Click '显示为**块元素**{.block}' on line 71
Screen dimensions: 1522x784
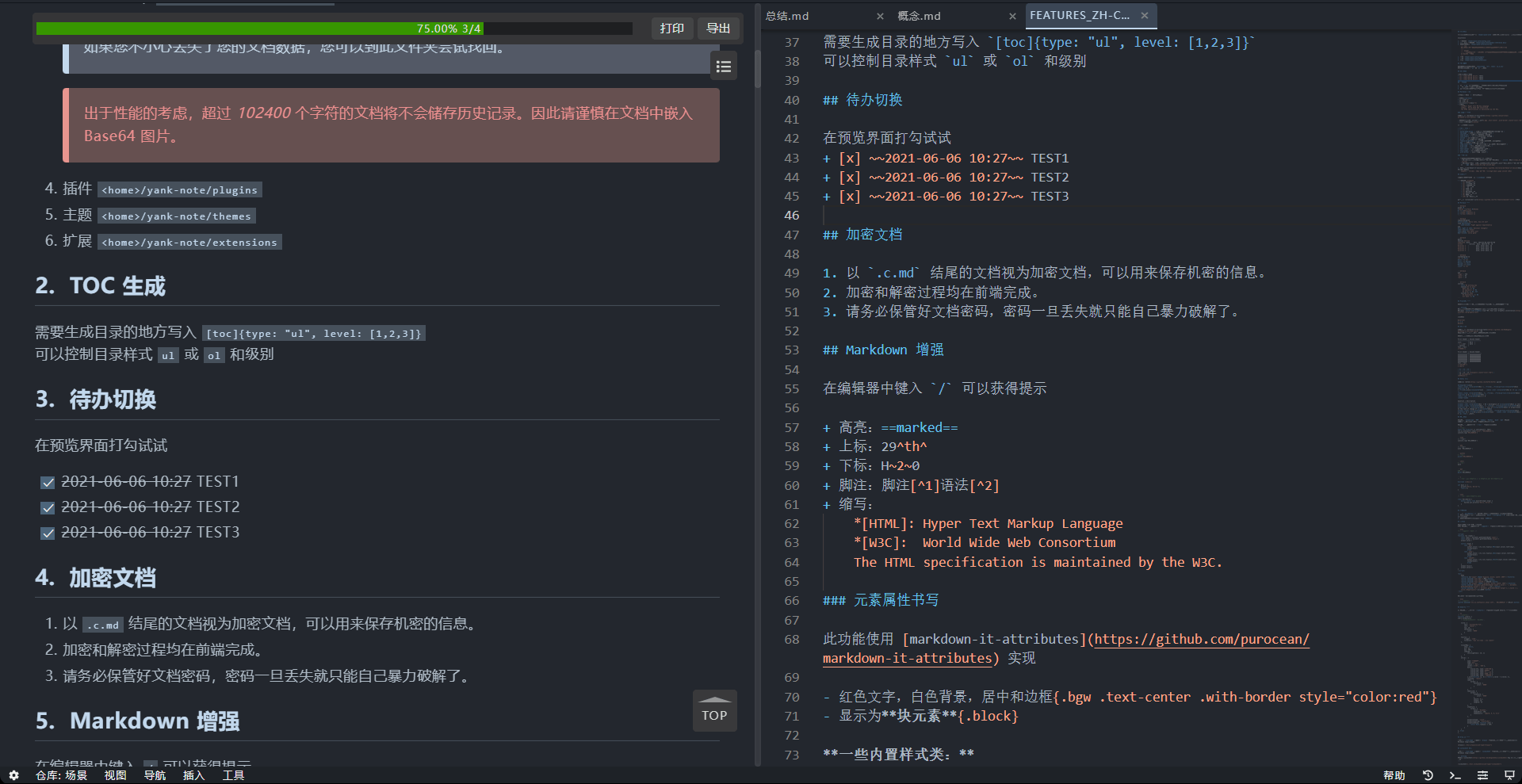tap(928, 717)
